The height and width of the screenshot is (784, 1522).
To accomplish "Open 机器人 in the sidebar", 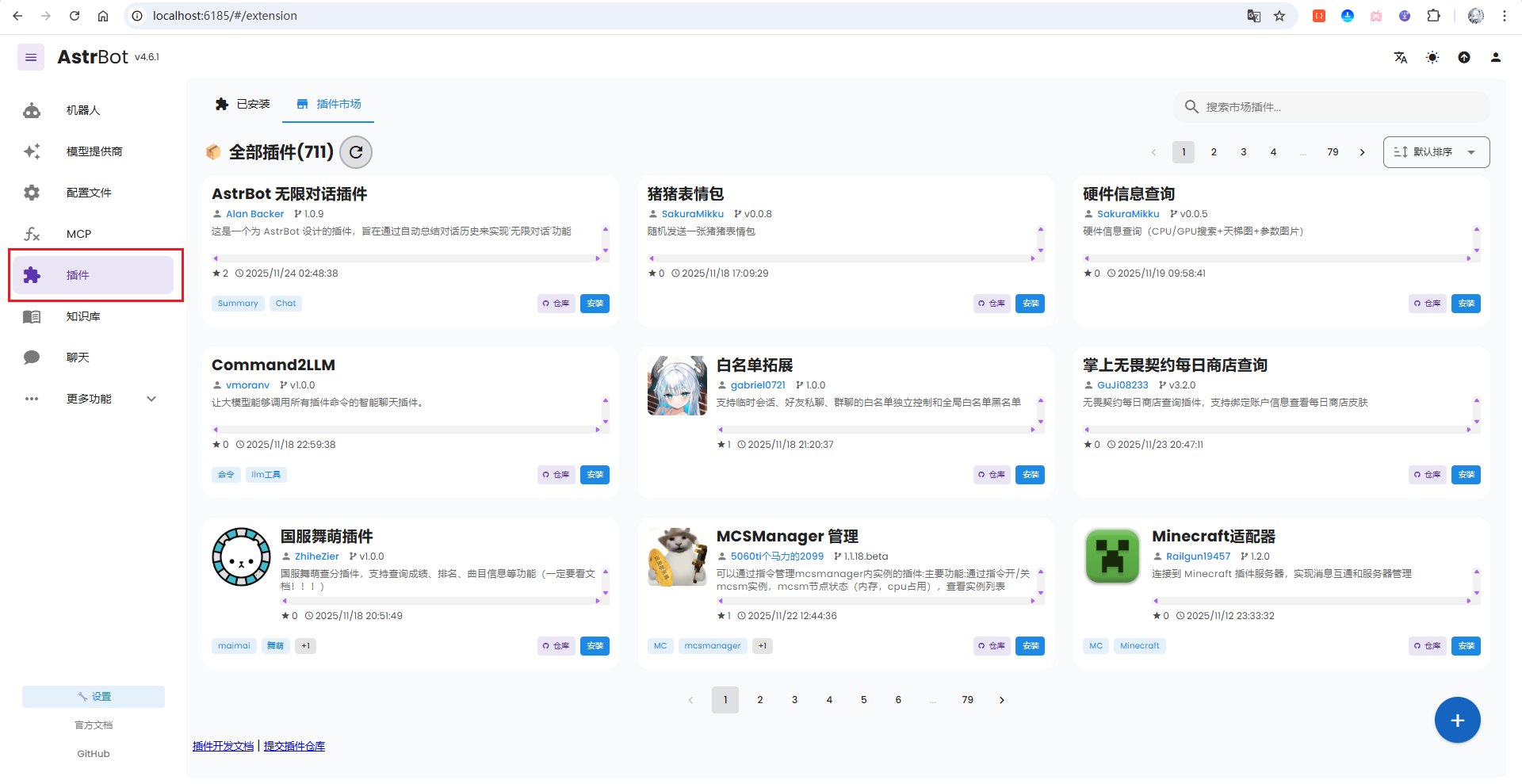I will pos(83,110).
